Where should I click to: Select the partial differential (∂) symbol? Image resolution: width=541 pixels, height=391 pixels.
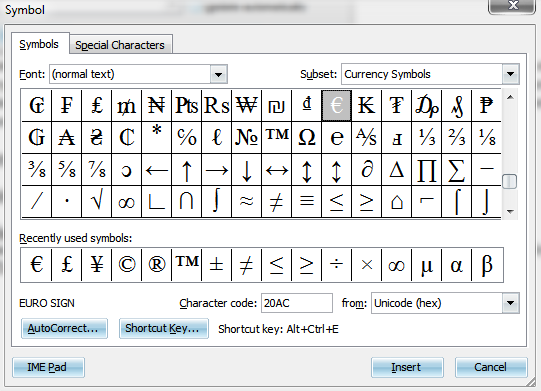tap(366, 169)
